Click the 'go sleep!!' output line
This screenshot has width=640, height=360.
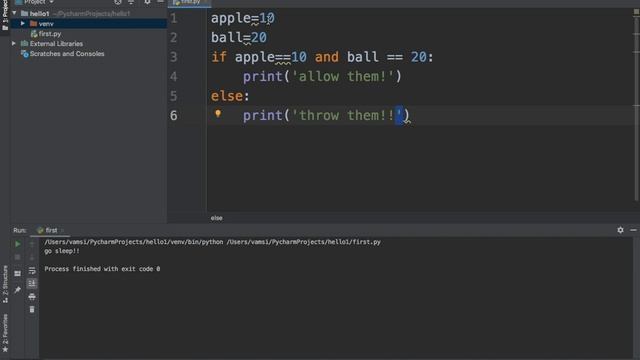[x=62, y=251]
